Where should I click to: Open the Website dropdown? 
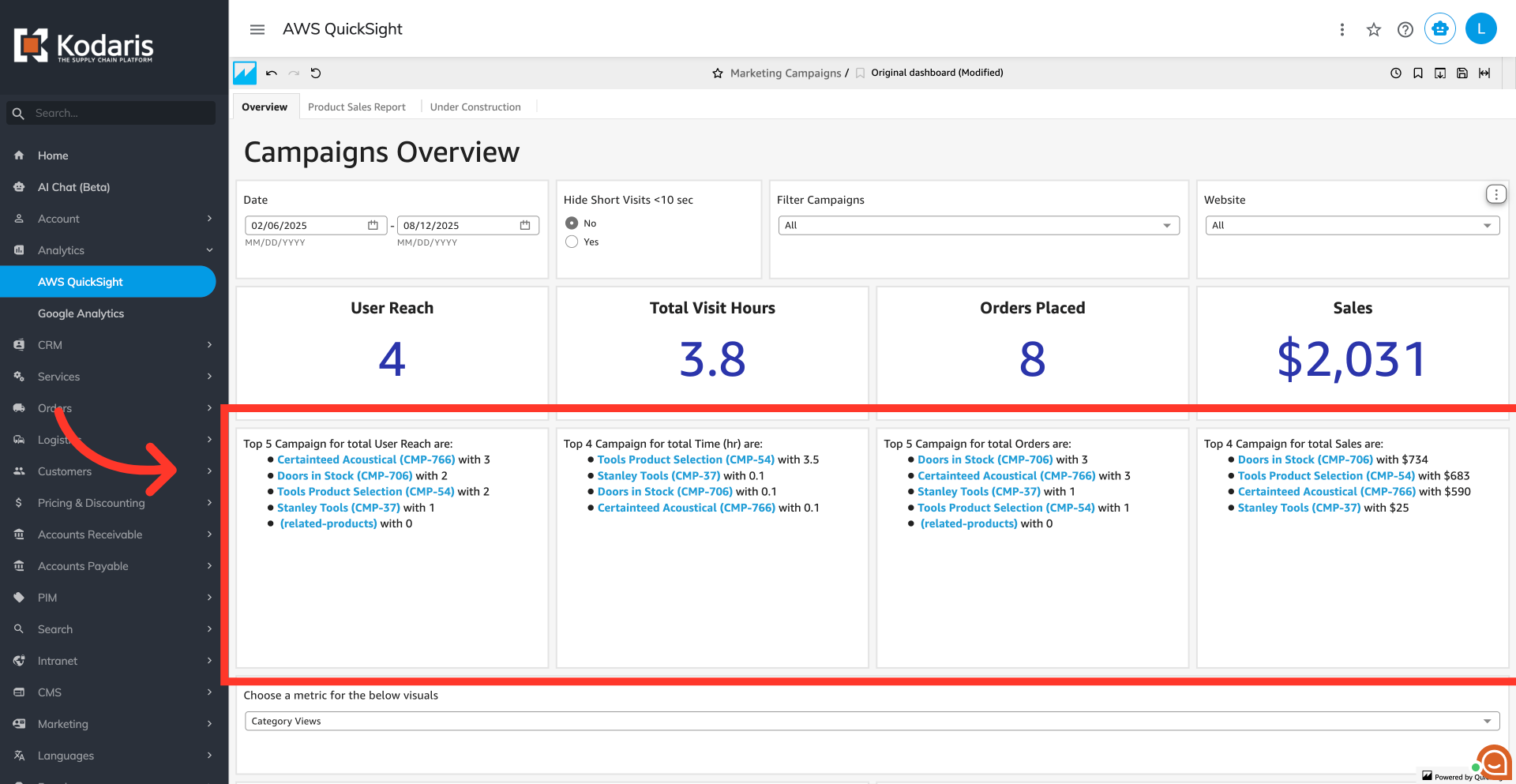(x=1352, y=225)
